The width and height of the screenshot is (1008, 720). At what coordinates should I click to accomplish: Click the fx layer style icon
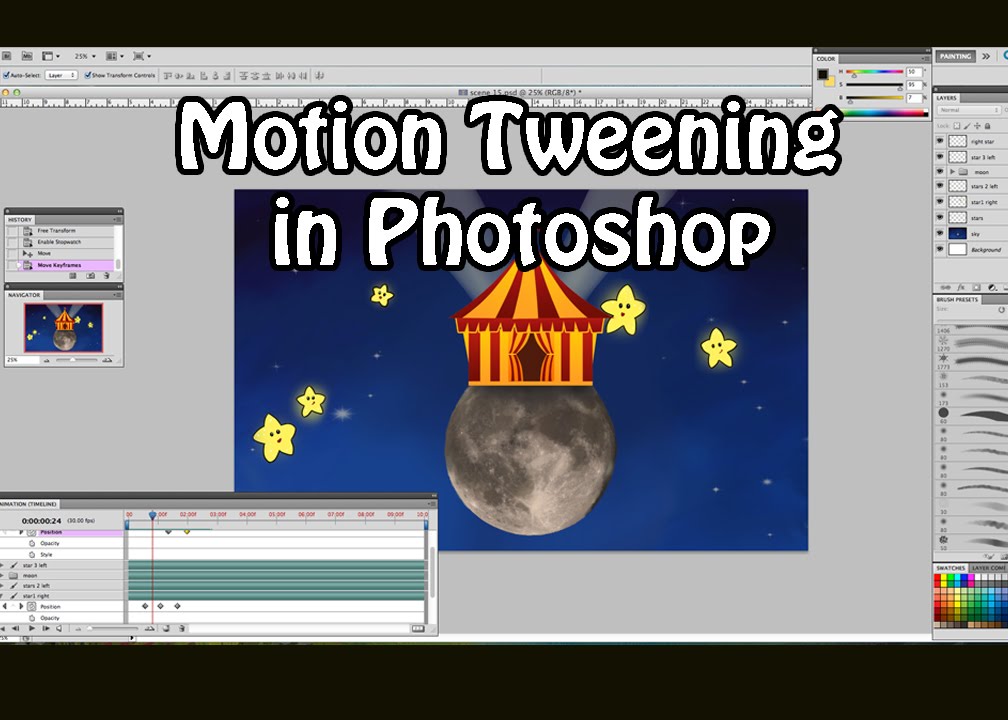point(961,287)
